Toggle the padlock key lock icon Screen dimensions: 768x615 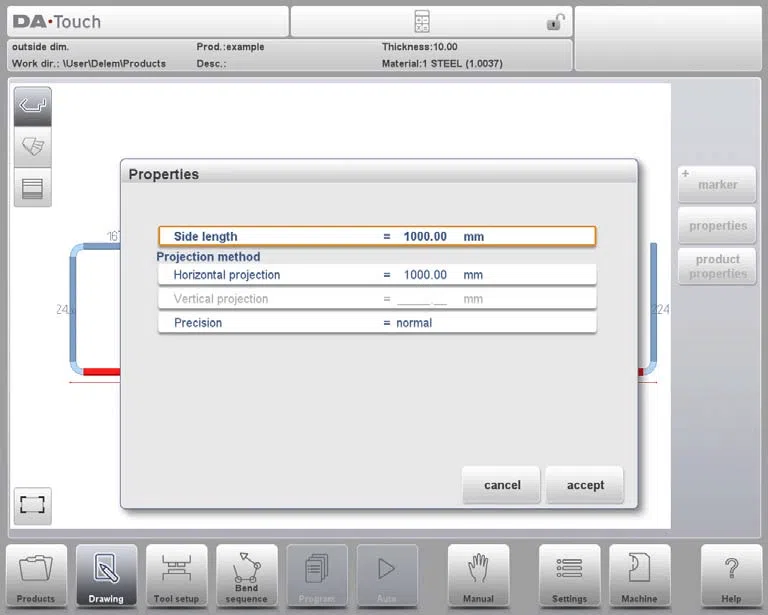[555, 22]
